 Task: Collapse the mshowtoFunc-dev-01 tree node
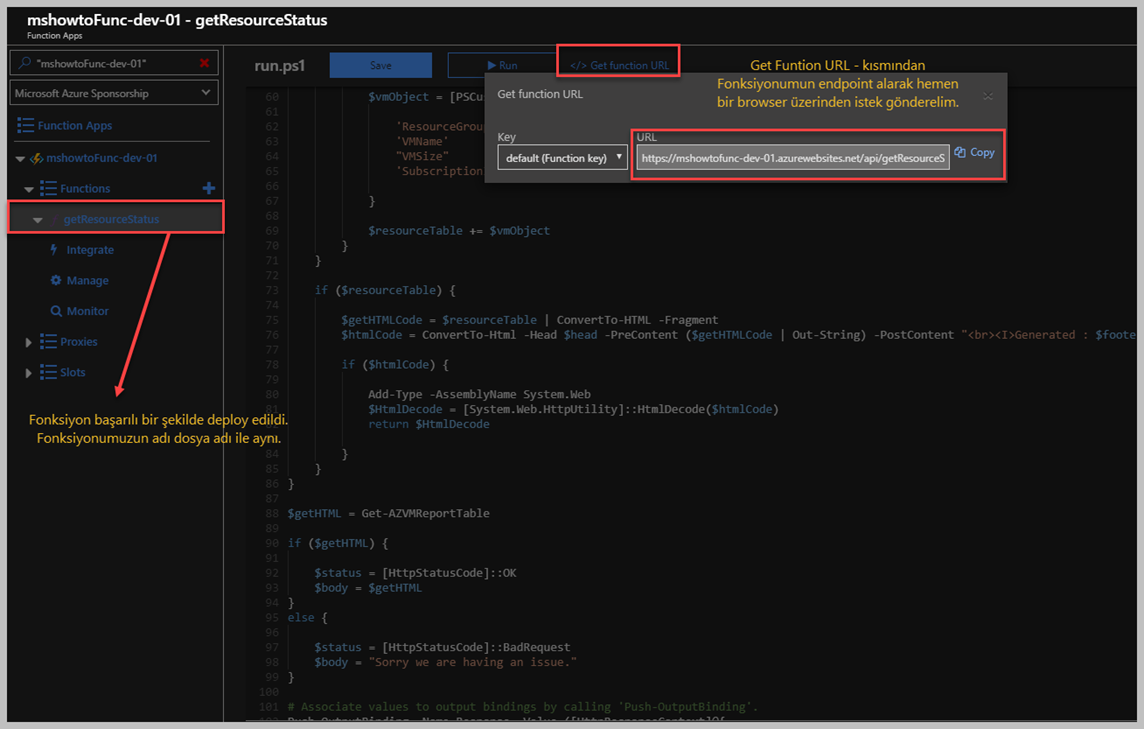point(20,158)
